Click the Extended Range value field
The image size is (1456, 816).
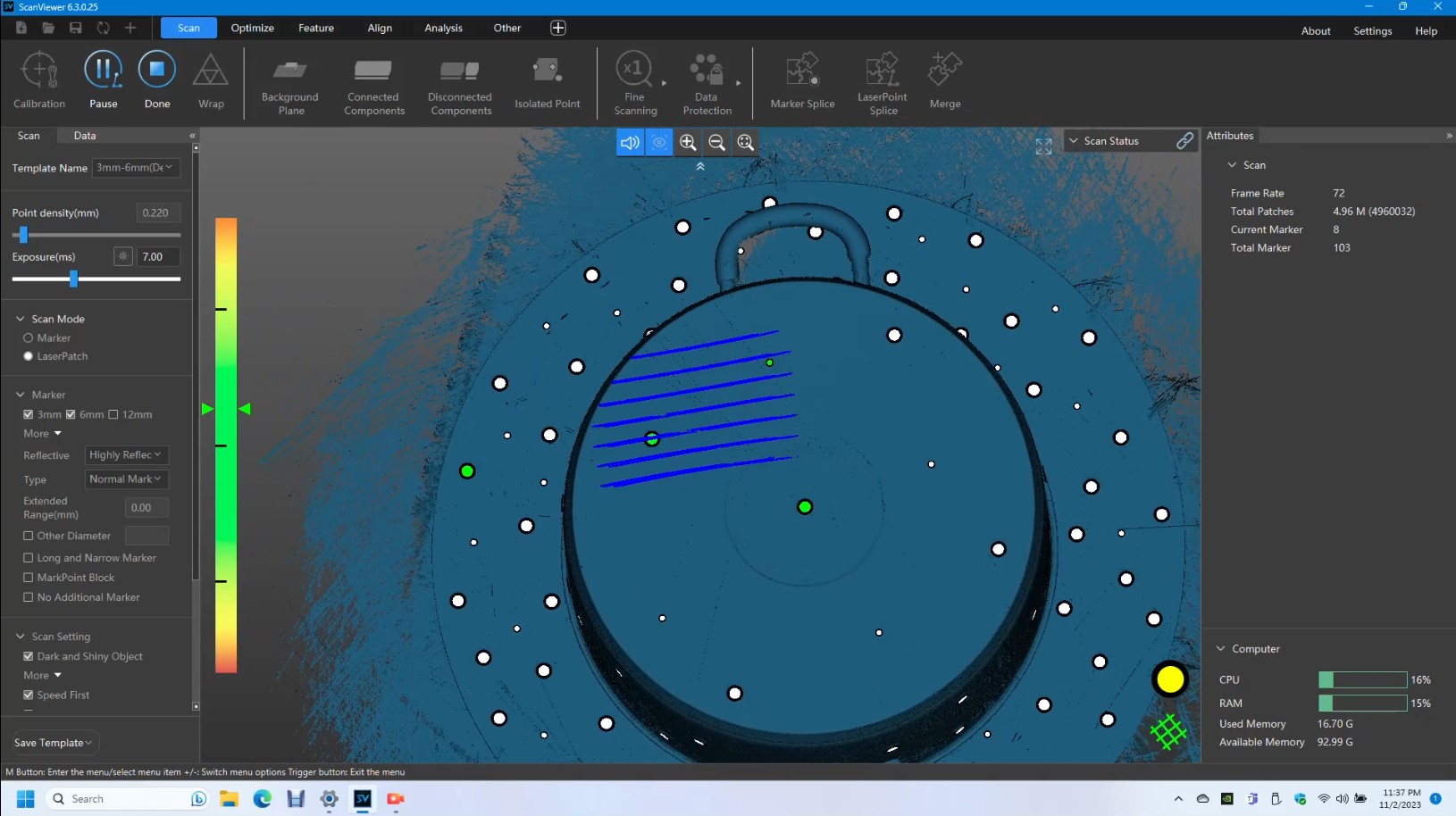146,508
